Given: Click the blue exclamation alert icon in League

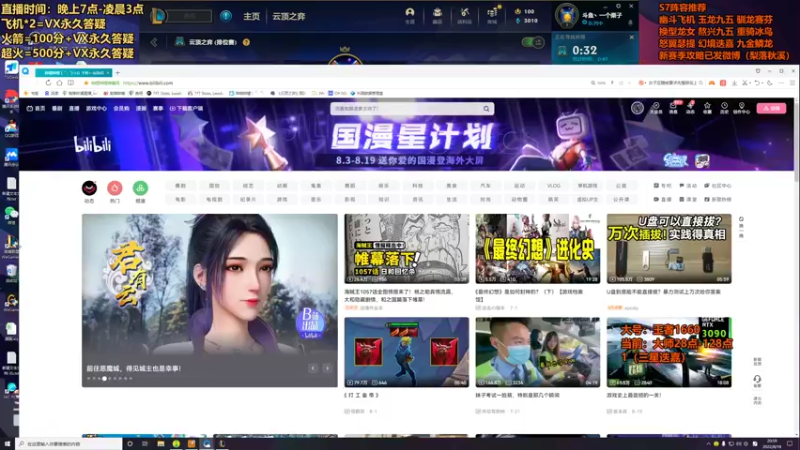Looking at the screenshot, I should click(x=226, y=16).
